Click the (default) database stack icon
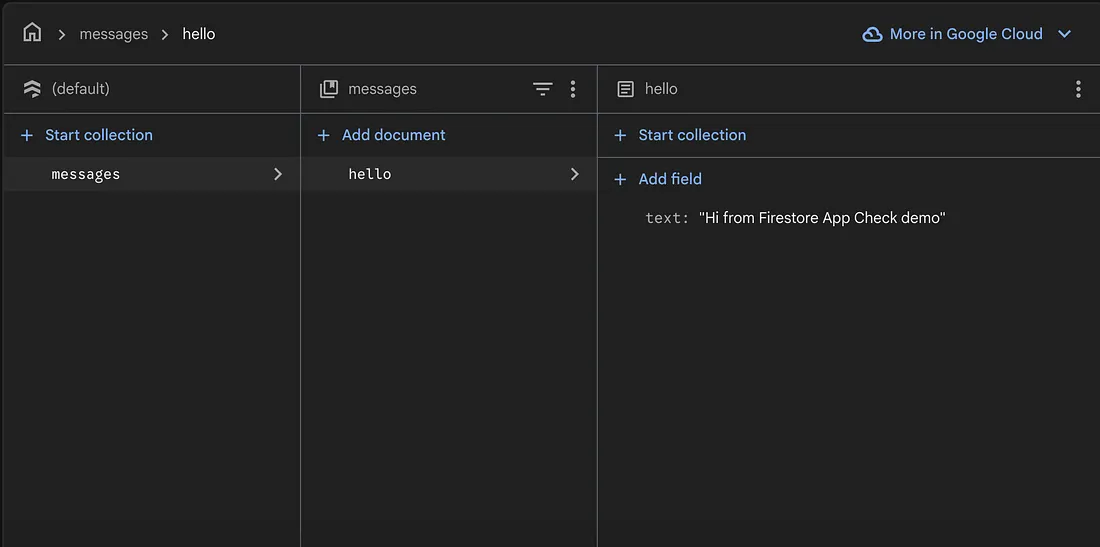This screenshot has width=1100, height=547. [x=32, y=89]
